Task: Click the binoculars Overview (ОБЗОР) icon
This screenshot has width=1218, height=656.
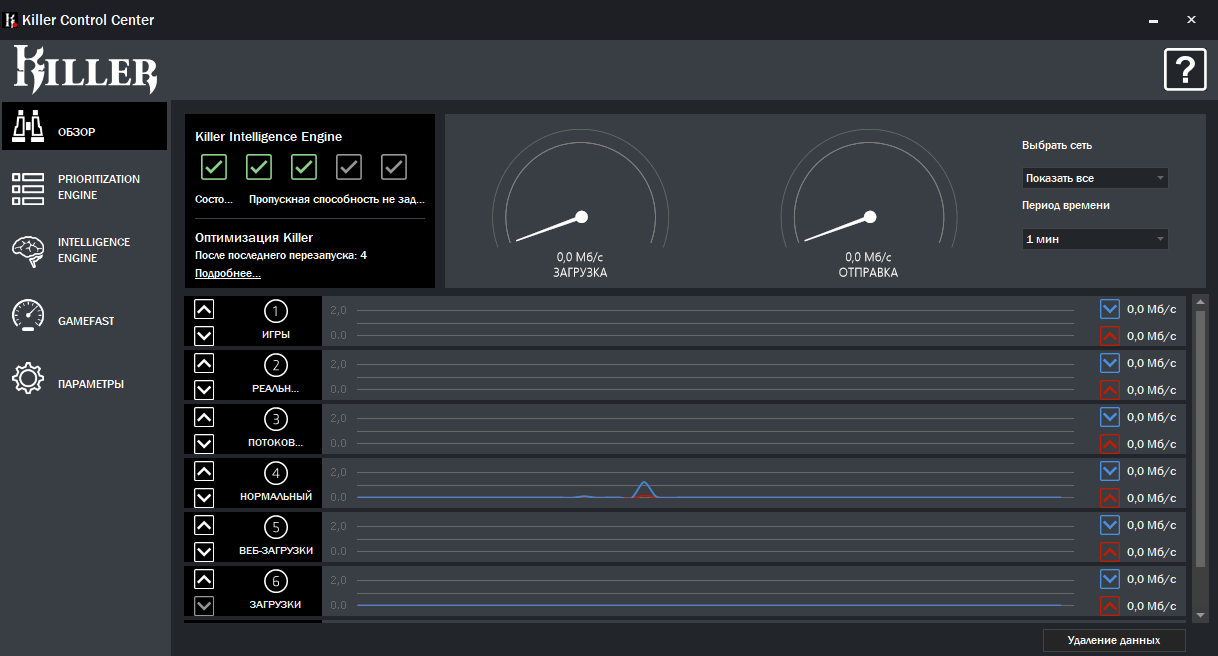Action: [x=28, y=126]
